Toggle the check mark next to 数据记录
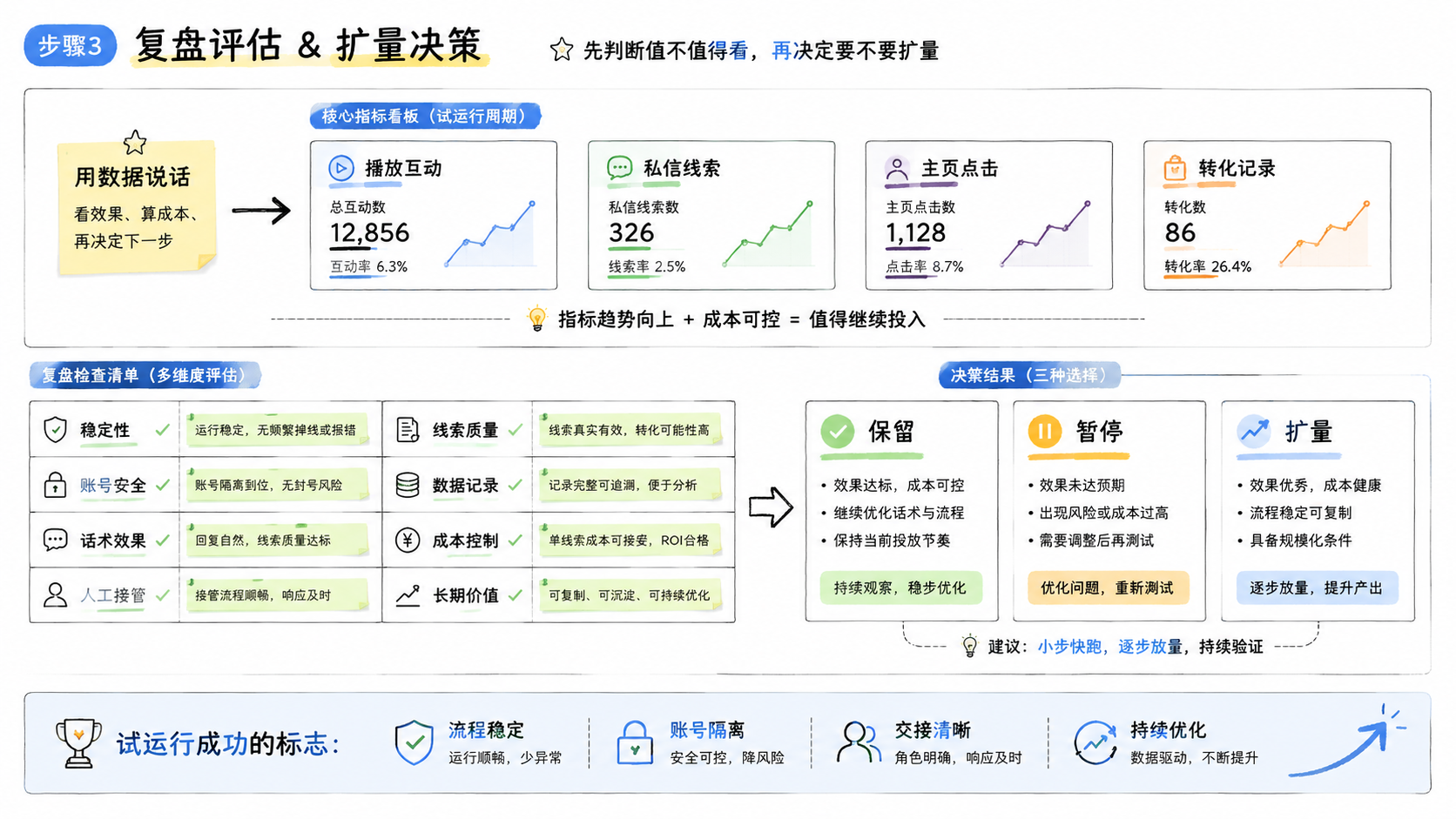The width and height of the screenshot is (1456, 819). 515,485
